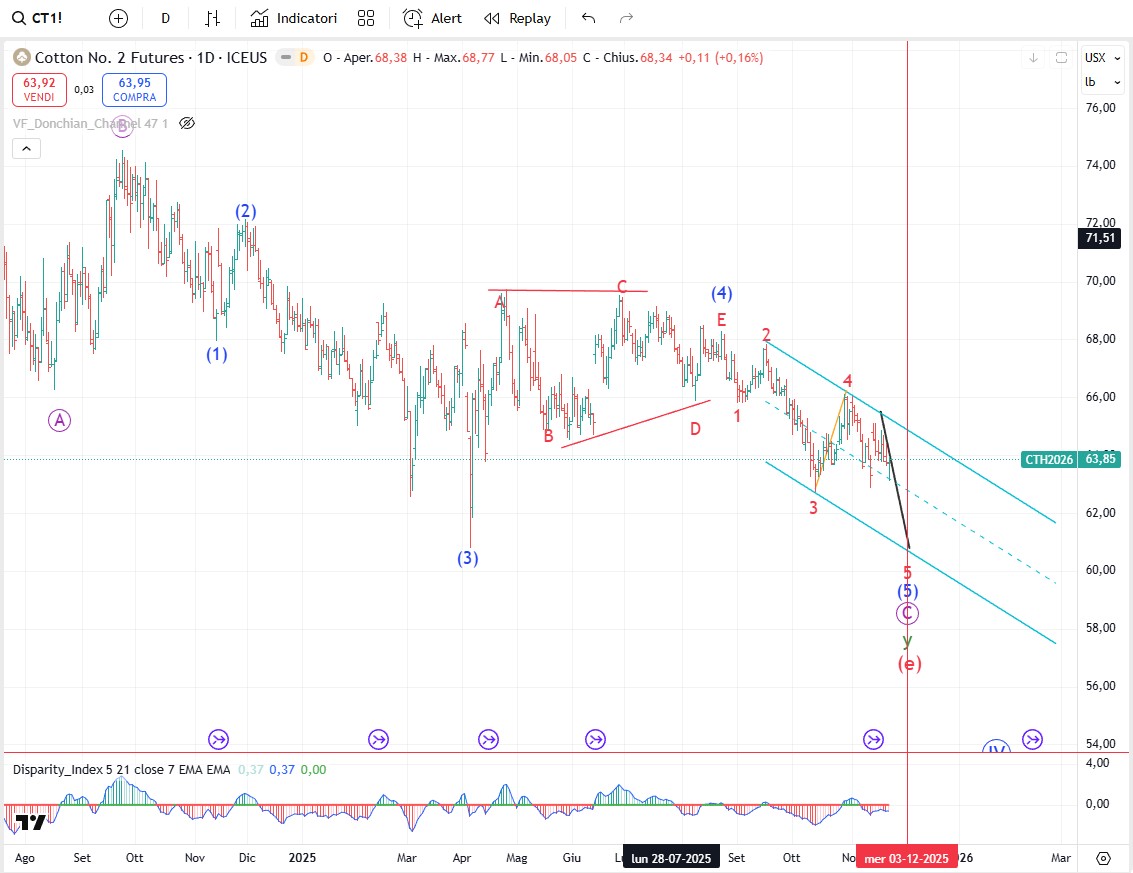The height and width of the screenshot is (873, 1133).
Task: Select the circled C wave label
Action: point(908,614)
